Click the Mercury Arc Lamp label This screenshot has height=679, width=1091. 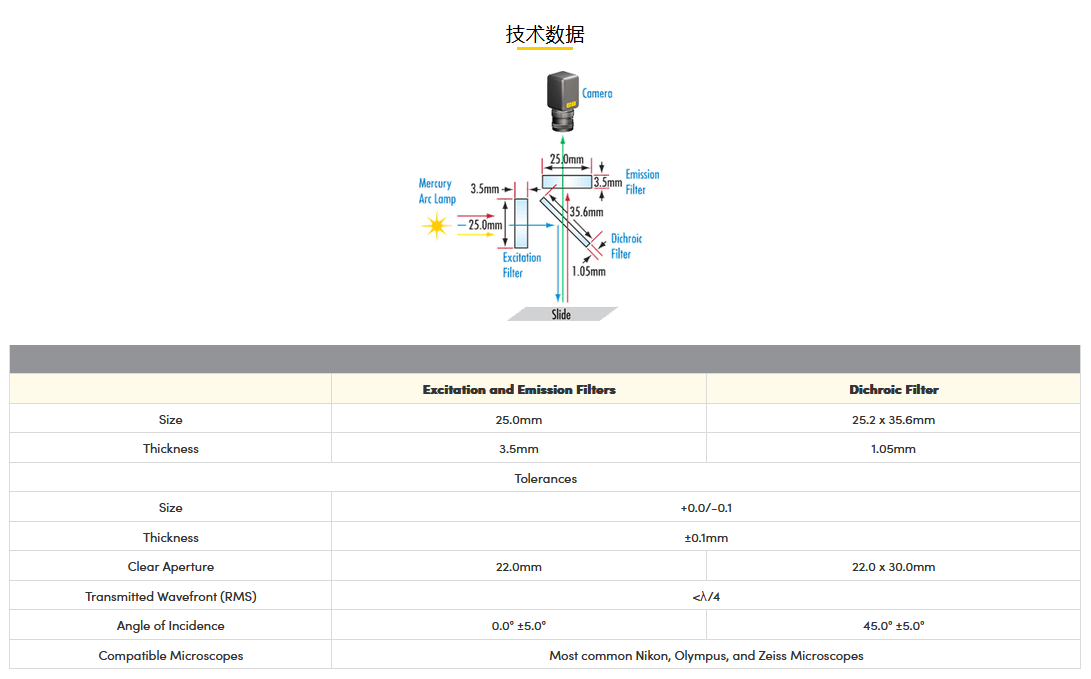pos(437,191)
